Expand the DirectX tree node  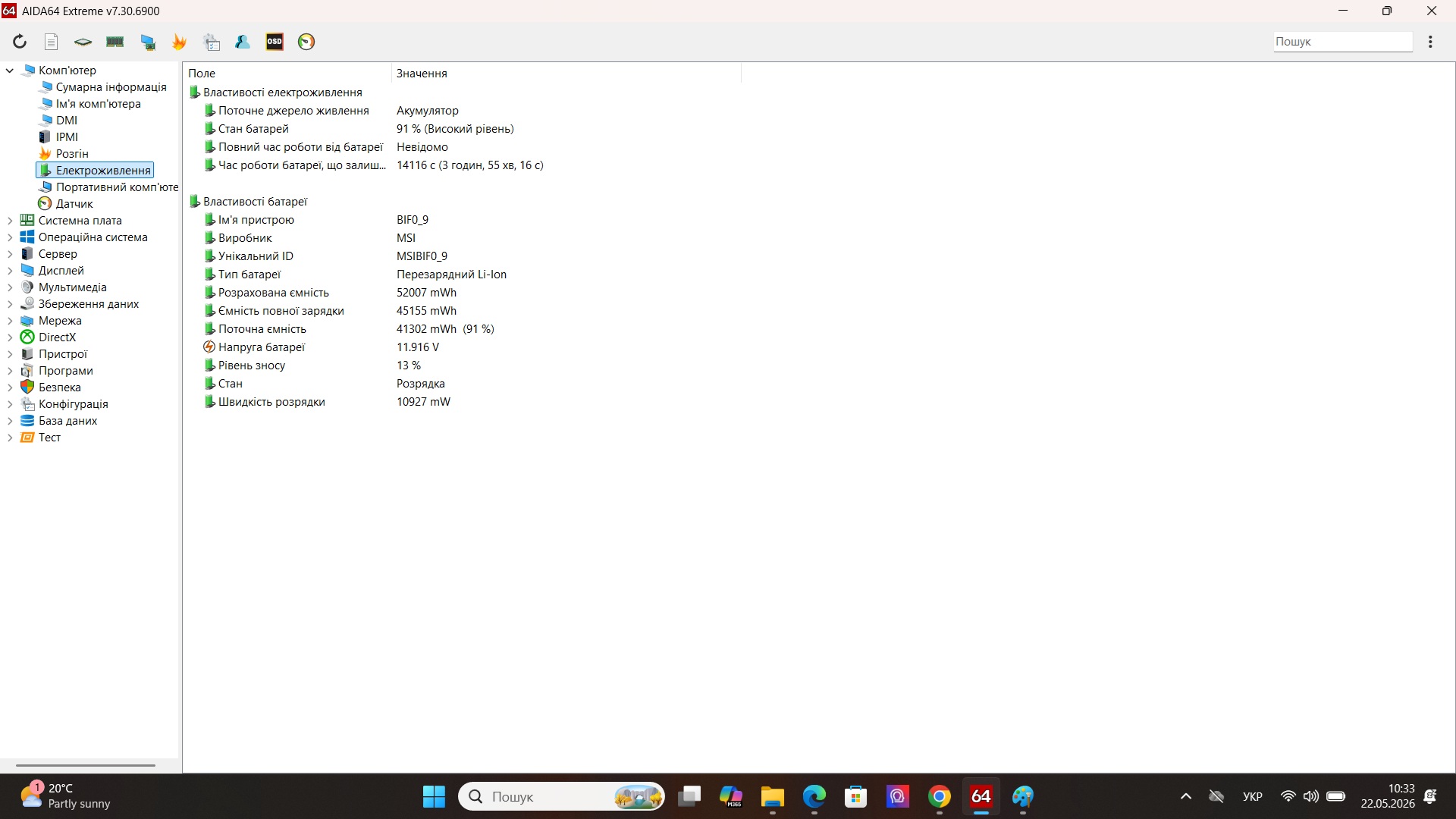coord(10,337)
